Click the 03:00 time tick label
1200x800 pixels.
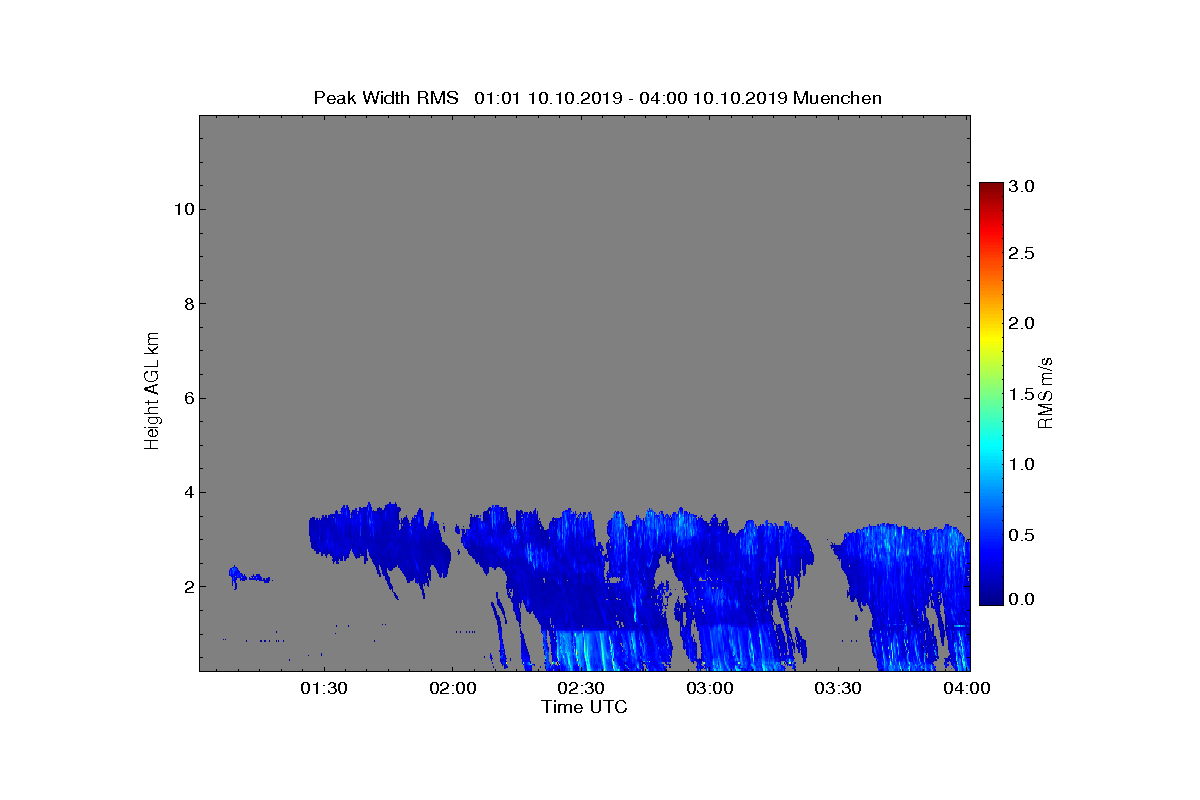pyautogui.click(x=711, y=688)
